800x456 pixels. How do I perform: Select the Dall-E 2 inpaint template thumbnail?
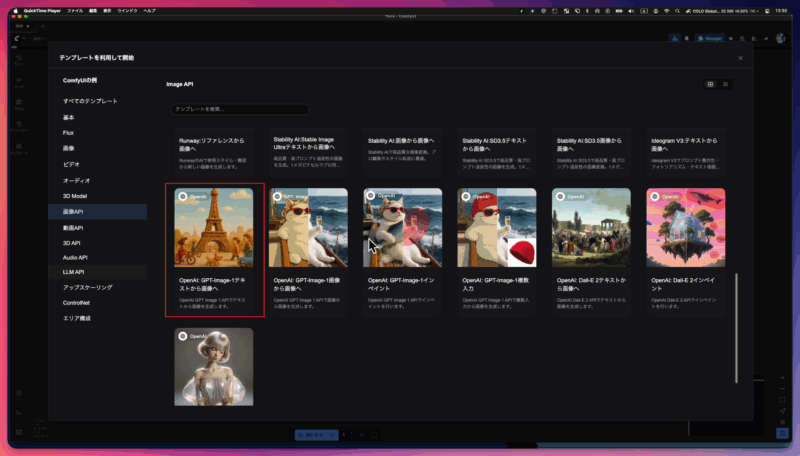pos(685,228)
